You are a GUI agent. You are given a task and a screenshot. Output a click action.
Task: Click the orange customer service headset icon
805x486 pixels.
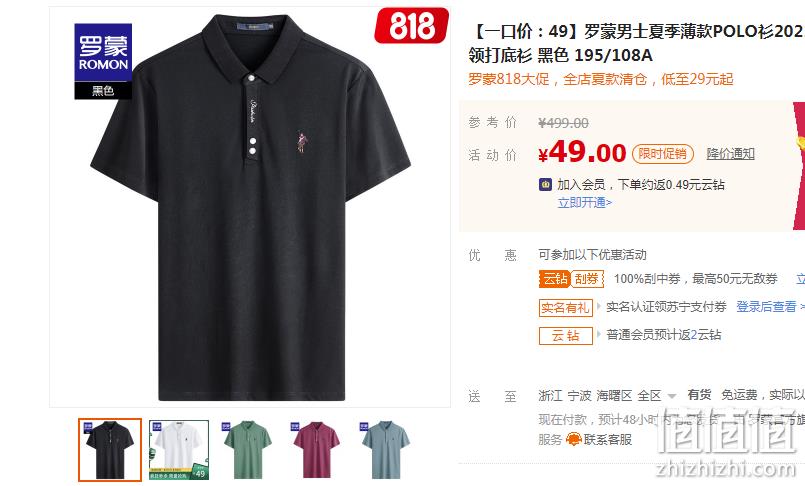(573, 439)
